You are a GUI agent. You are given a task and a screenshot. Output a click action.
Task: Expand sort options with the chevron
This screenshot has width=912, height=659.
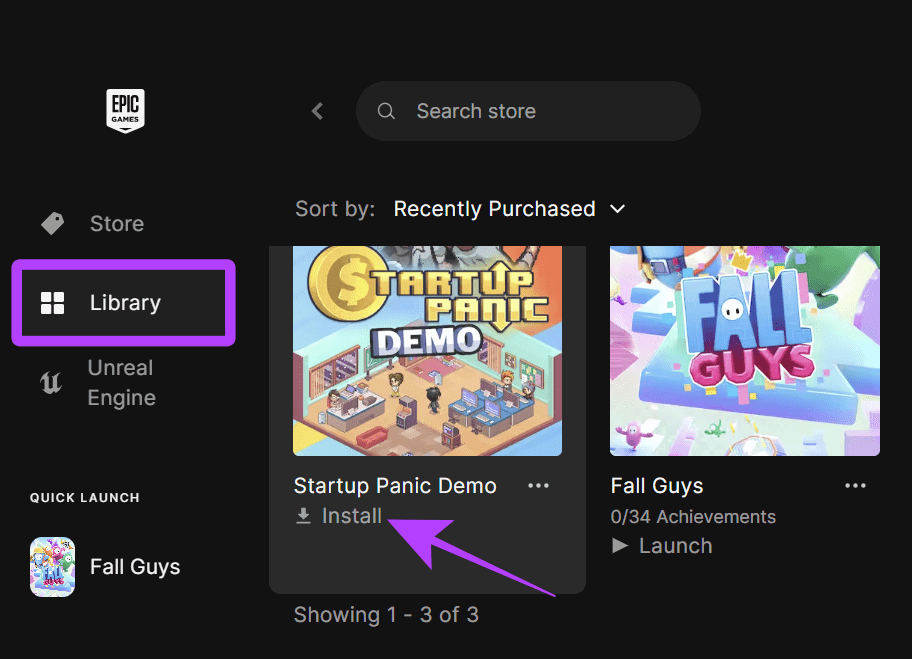click(x=618, y=209)
